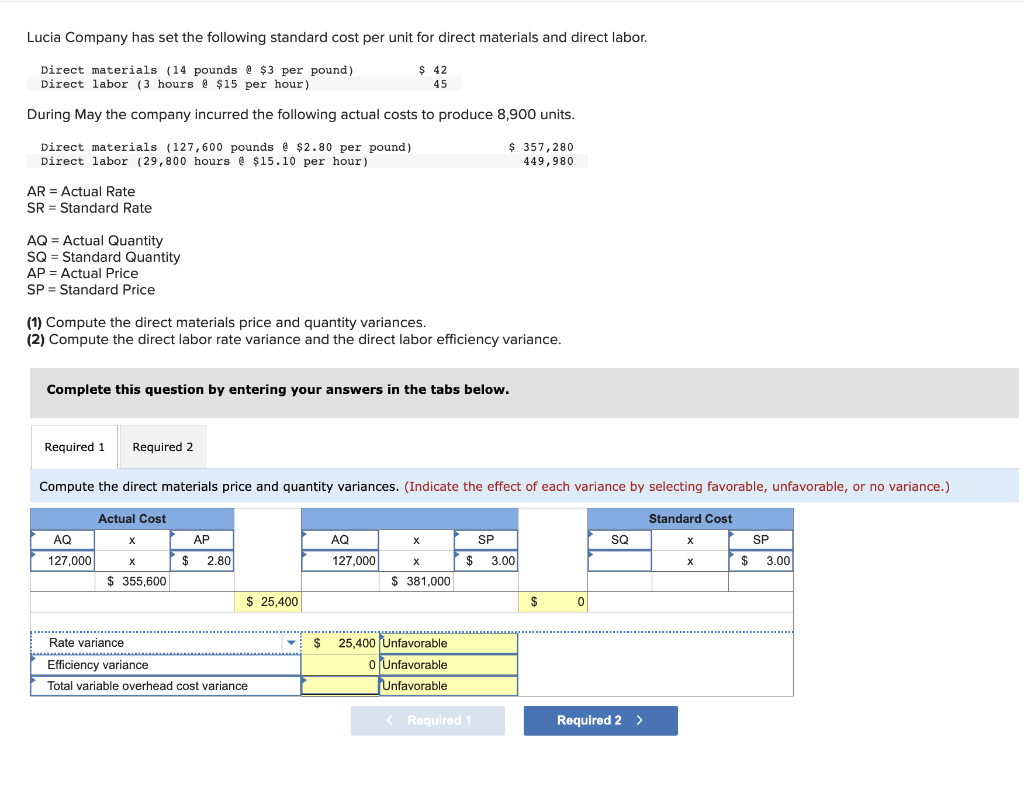The height and width of the screenshot is (811, 1024).
Task: Click the Standard Cost table header
Action: coord(690,519)
